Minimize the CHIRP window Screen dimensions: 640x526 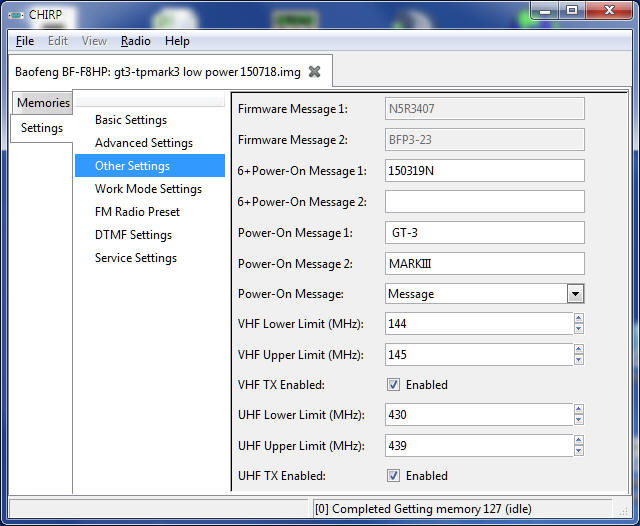pos(544,11)
